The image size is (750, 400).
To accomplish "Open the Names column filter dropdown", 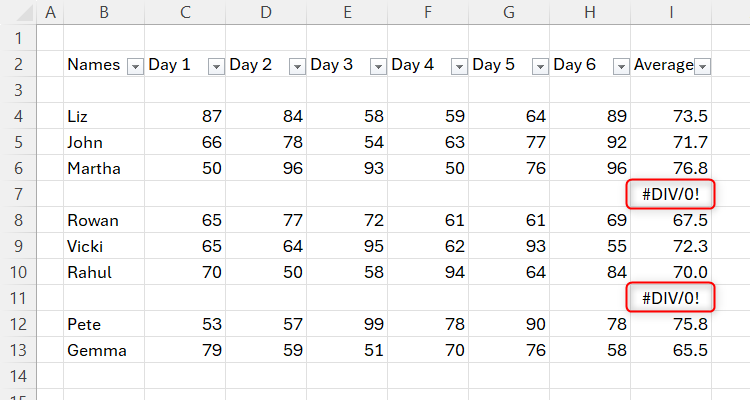I will pyautogui.click(x=135, y=65).
